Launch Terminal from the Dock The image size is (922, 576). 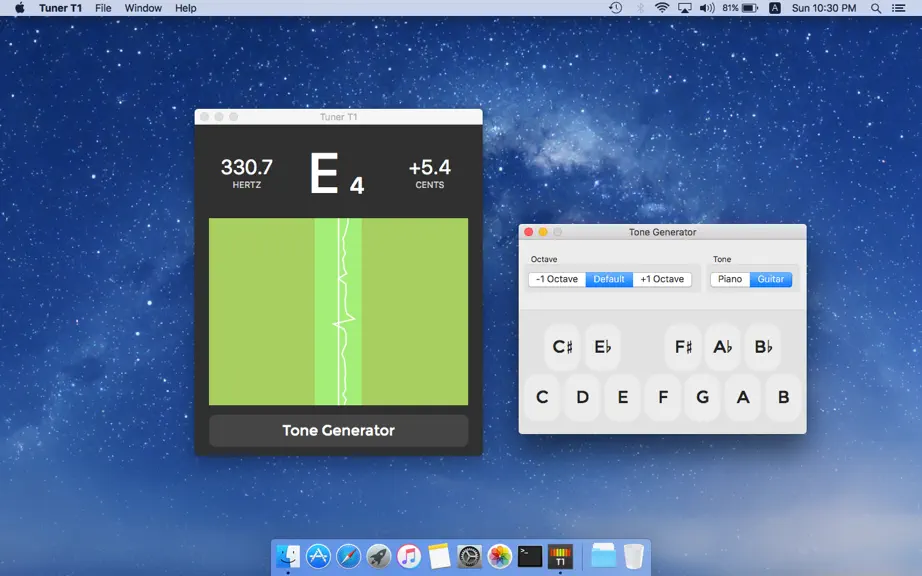pyautogui.click(x=530, y=556)
